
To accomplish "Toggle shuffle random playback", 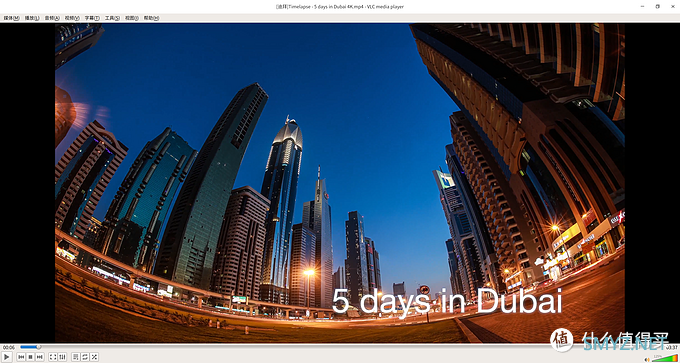I will pos(94,357).
